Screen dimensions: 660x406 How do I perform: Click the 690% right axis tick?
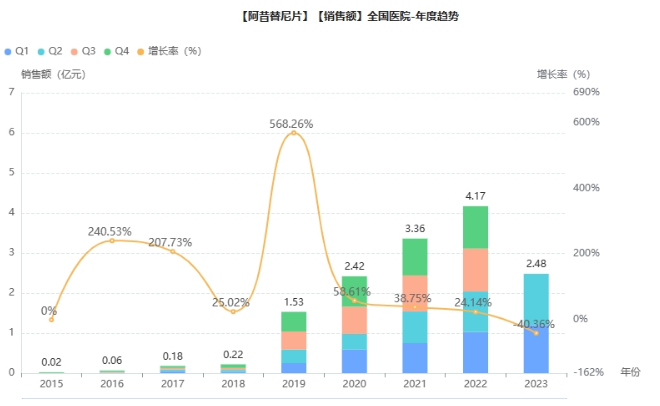click(x=586, y=92)
